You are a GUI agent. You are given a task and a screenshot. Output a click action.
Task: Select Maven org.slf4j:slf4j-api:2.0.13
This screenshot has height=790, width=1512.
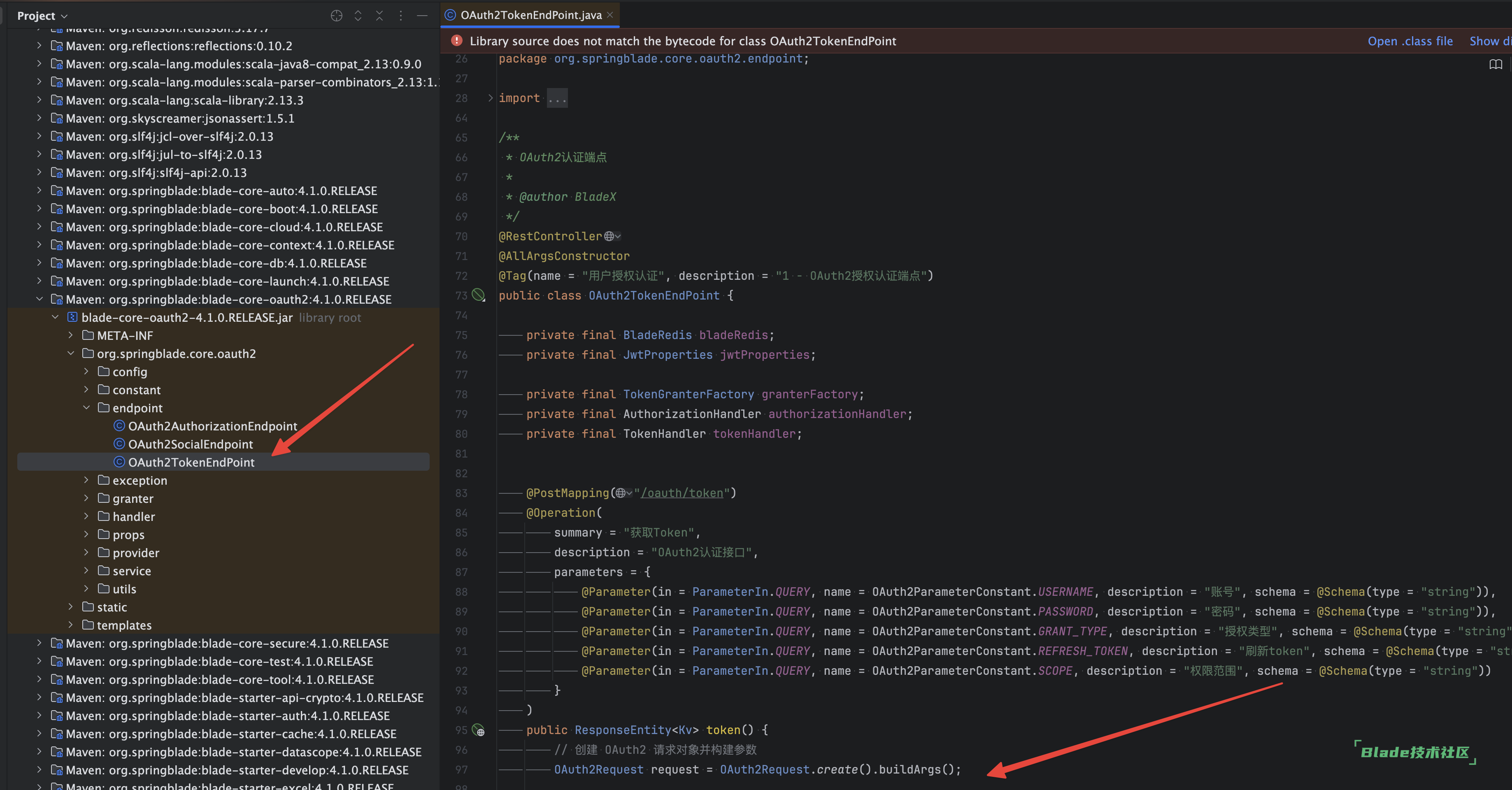pos(156,172)
